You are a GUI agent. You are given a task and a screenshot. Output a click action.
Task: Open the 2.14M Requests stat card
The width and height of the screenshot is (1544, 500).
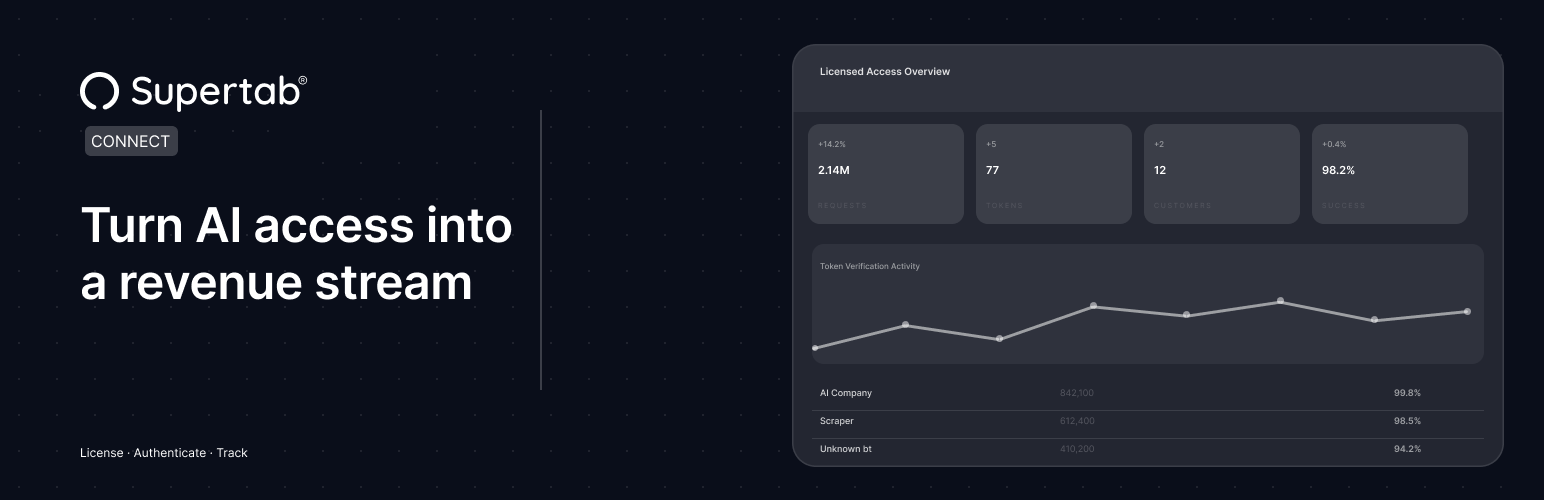[x=886, y=174]
